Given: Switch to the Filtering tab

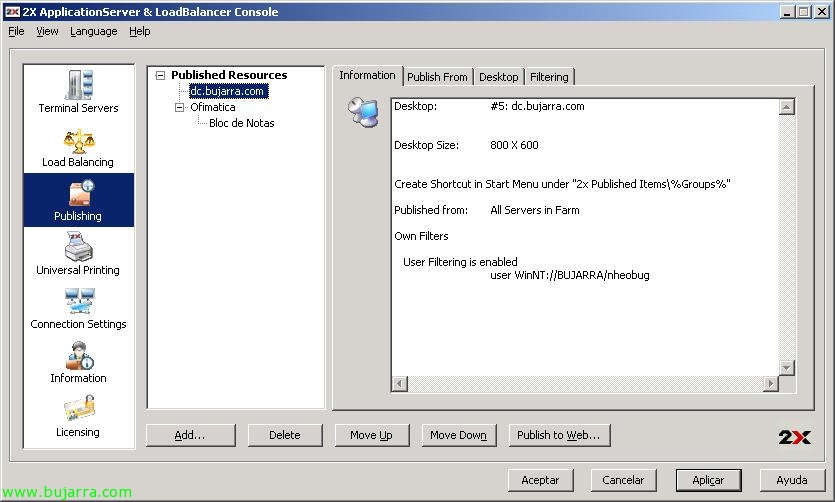Looking at the screenshot, I should click(x=549, y=77).
